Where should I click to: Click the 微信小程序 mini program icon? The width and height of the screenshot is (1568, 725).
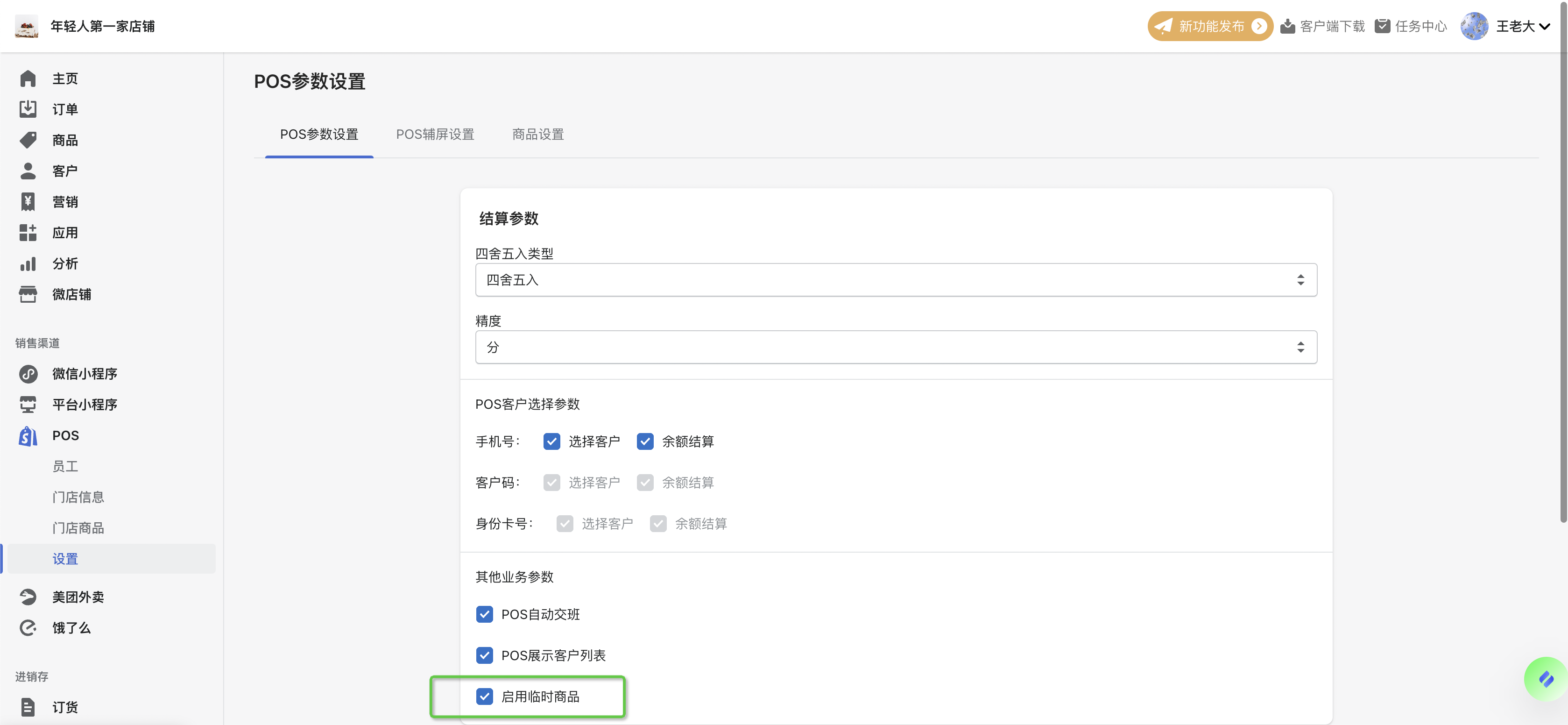pos(28,374)
